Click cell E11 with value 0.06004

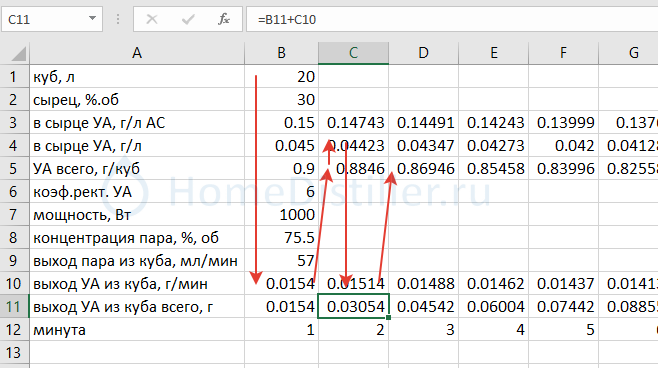coord(494,307)
